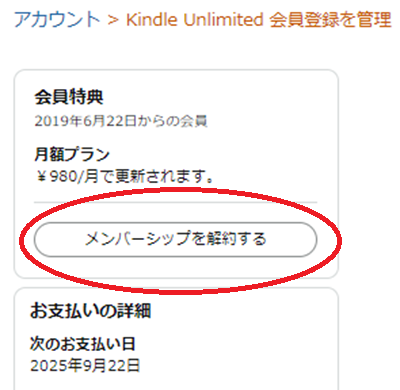Click the 会員登録を管理 portion of the breadcrumb
Image resolution: width=400 pixels, height=390 pixels.
[x=330, y=19]
